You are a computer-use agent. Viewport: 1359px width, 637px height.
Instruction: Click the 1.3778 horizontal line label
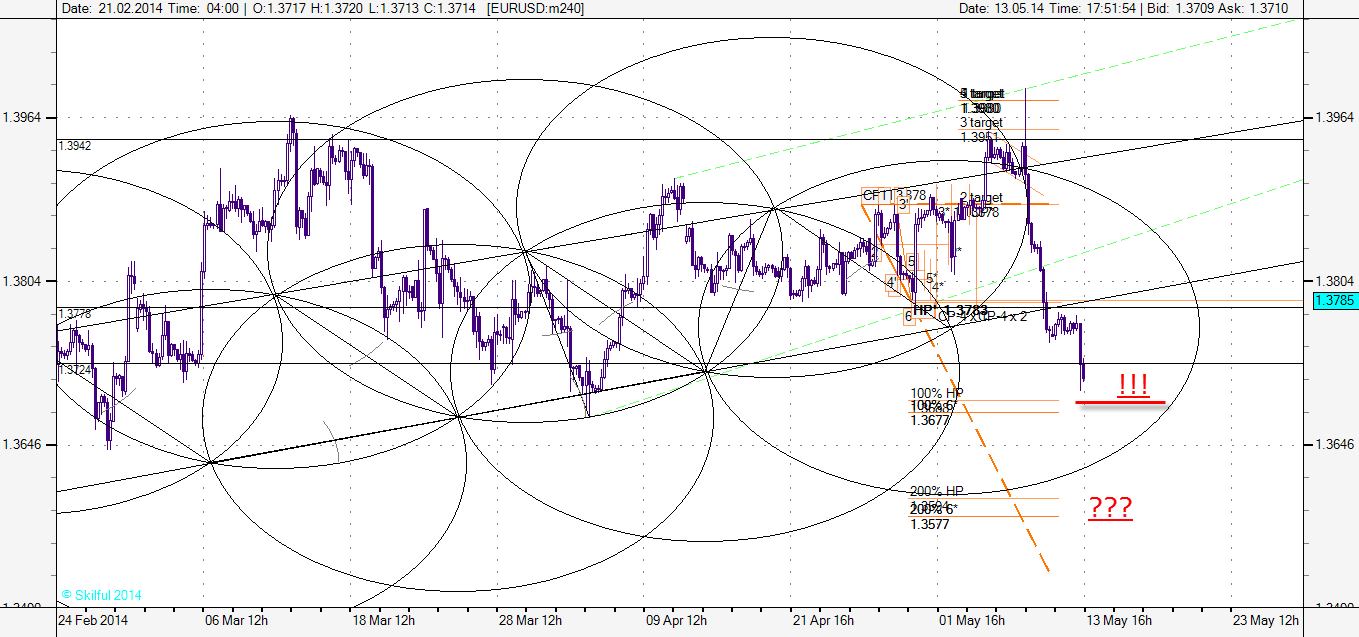tap(75, 314)
